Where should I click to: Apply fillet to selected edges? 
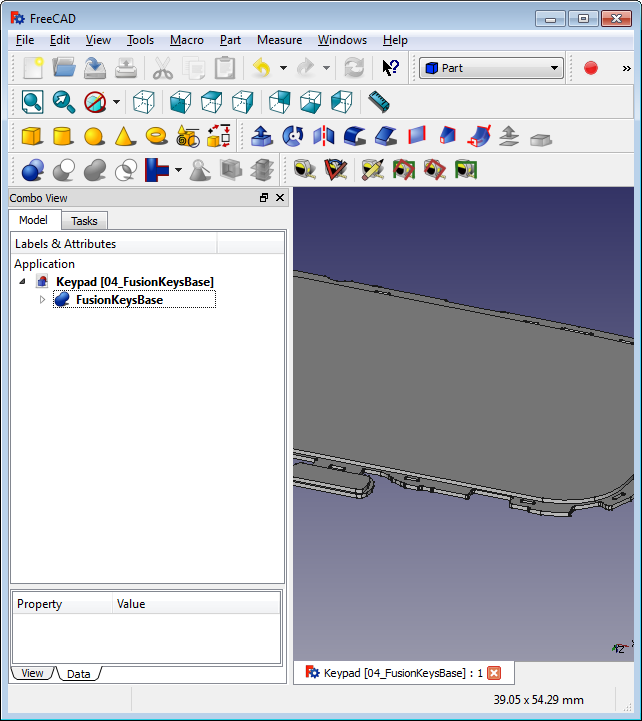355,136
